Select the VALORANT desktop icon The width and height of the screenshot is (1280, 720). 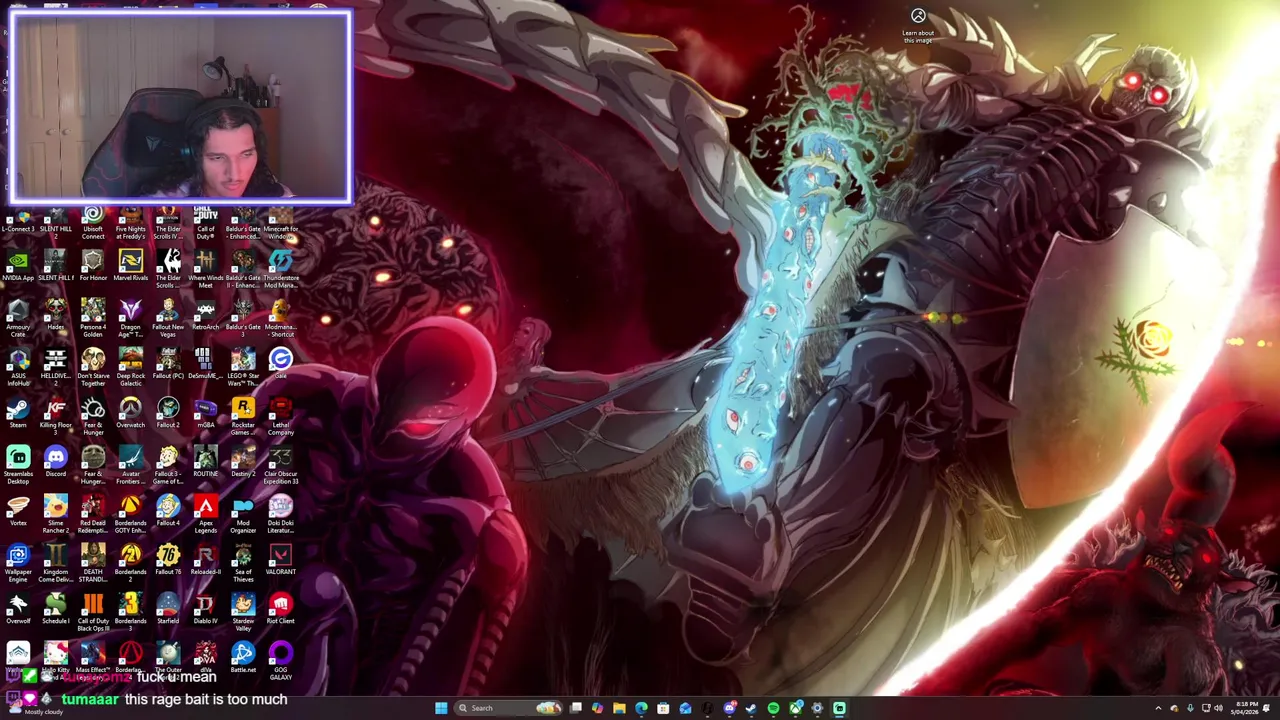tap(280, 561)
